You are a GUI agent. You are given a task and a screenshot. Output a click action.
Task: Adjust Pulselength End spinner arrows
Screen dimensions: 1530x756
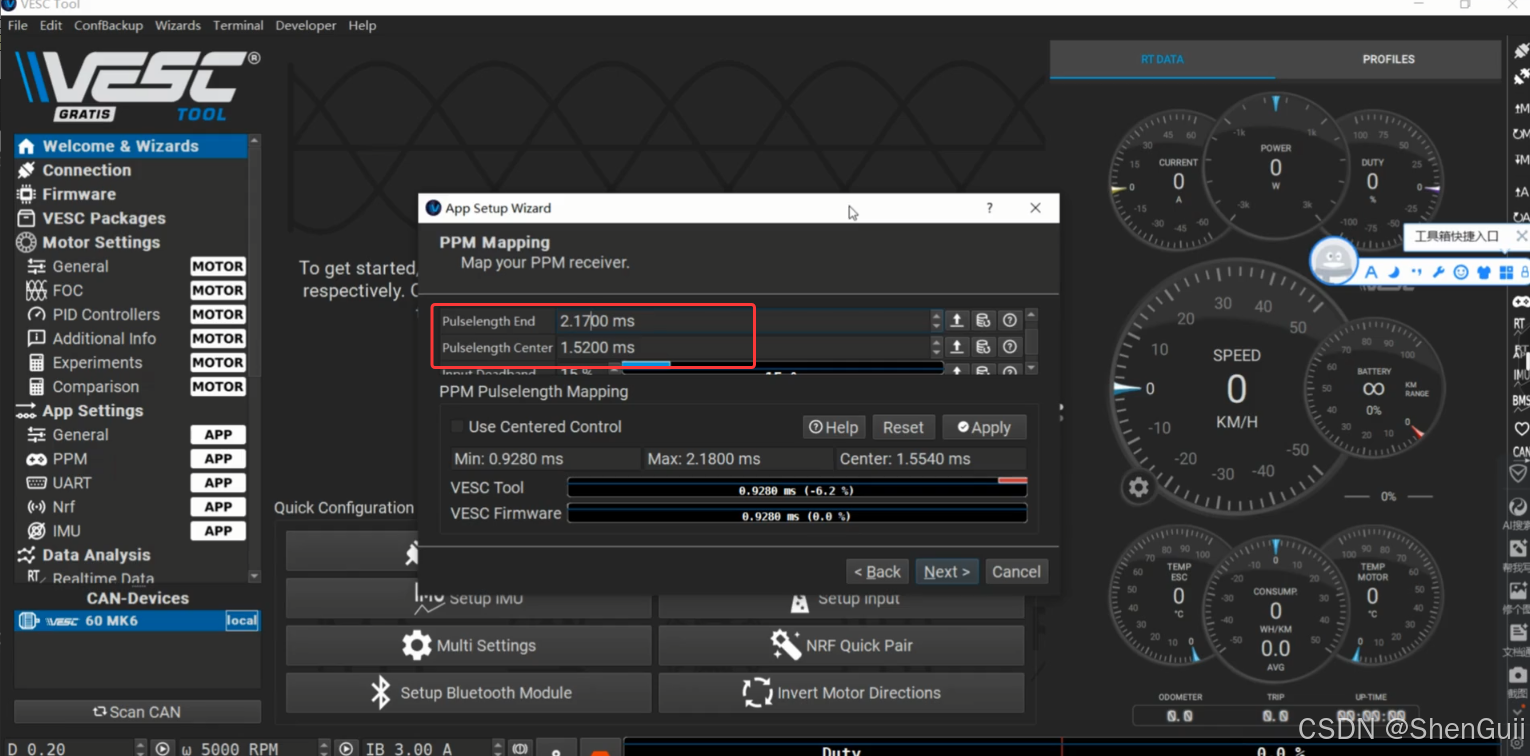(936, 320)
